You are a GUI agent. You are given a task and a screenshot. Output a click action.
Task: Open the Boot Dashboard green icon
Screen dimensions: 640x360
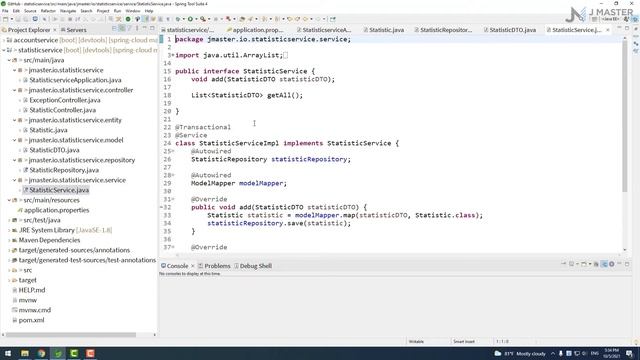tap(128, 19)
